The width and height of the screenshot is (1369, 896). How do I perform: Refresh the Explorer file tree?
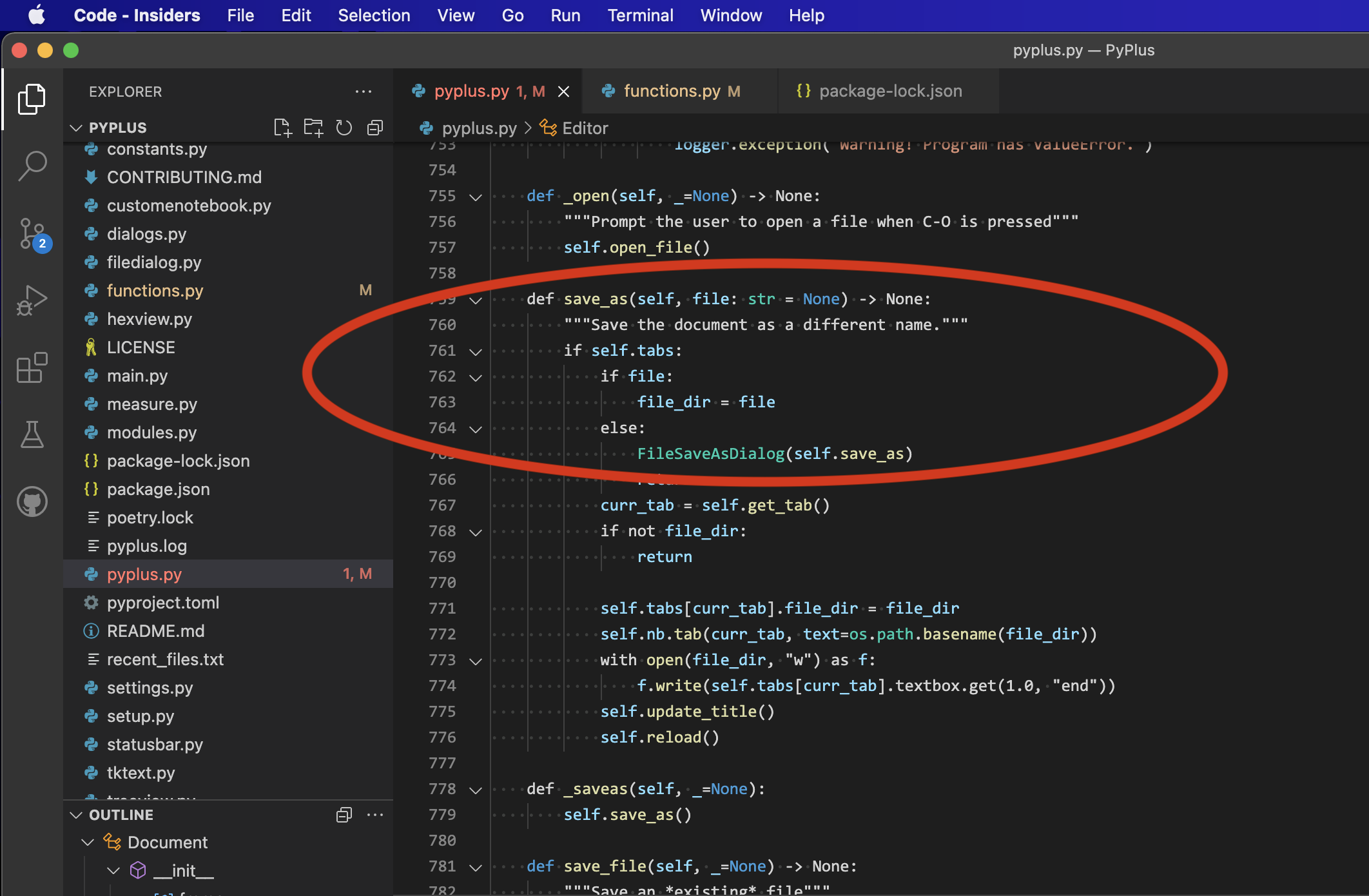pyautogui.click(x=344, y=128)
